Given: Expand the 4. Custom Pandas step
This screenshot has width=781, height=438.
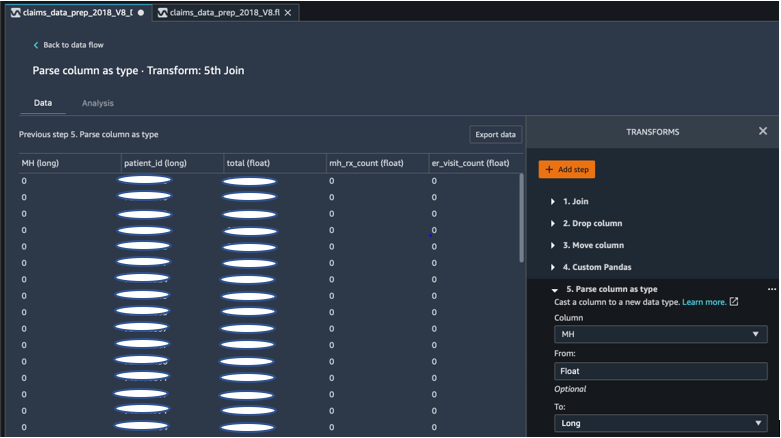Looking at the screenshot, I should click(553, 267).
